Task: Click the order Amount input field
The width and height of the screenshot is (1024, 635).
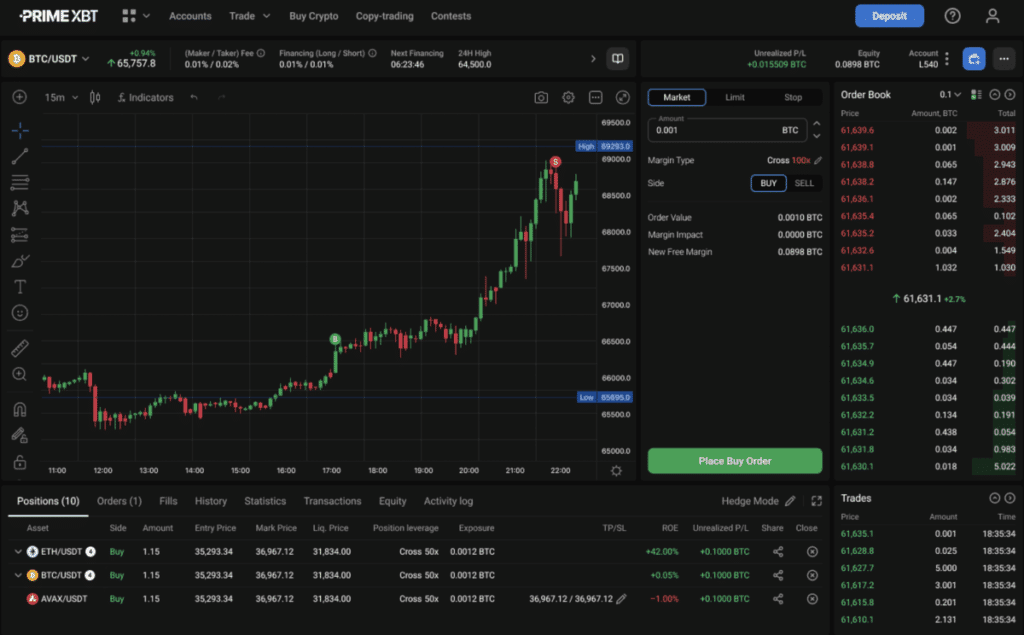Action: [710, 131]
